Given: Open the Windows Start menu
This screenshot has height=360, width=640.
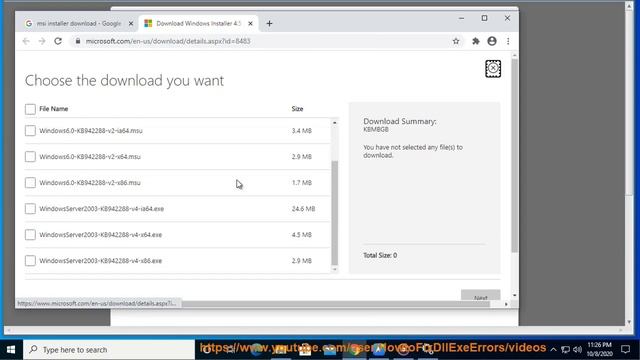Looking at the screenshot, I should (11, 350).
